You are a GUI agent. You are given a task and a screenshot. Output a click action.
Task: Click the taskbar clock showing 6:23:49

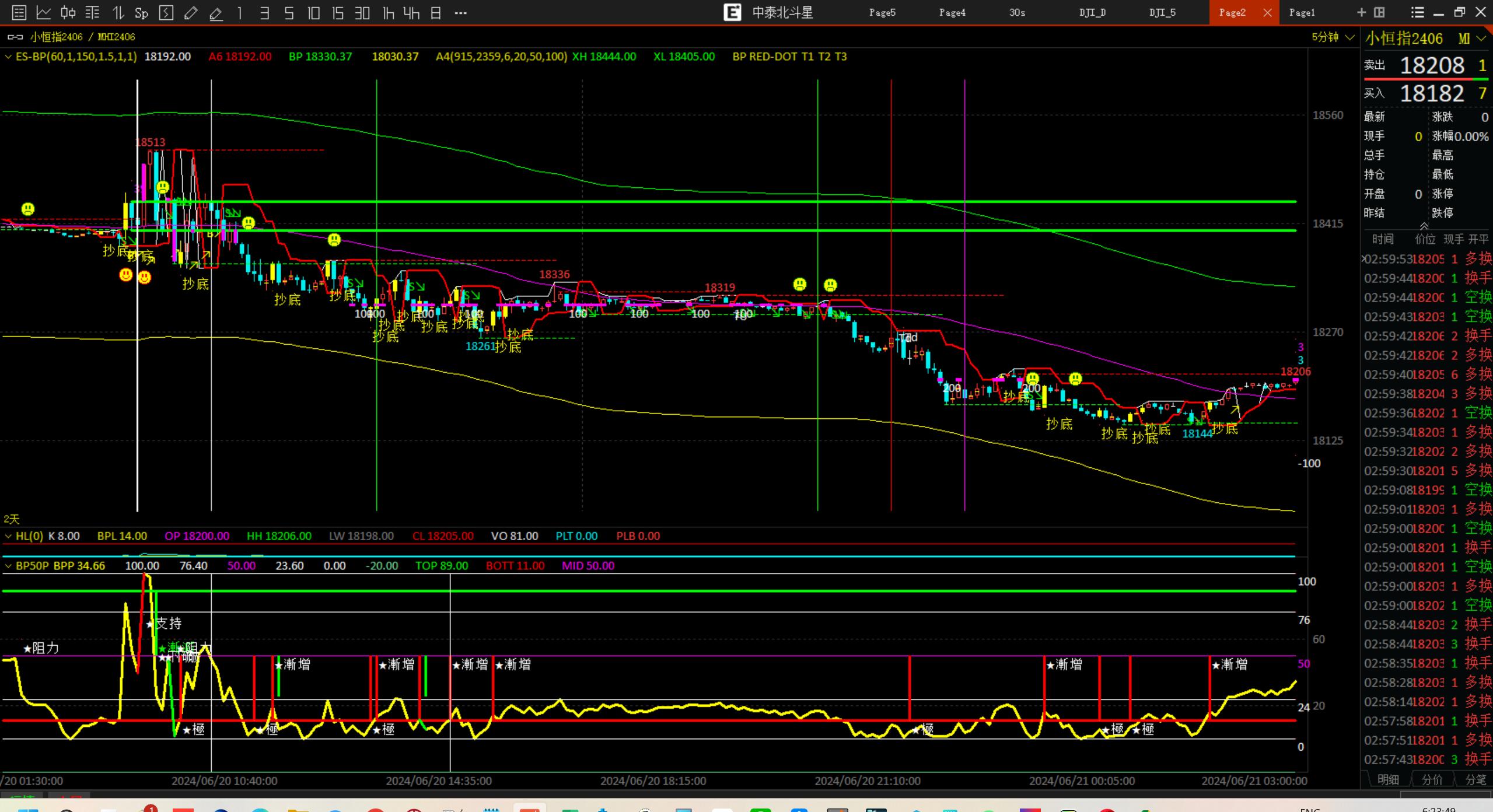[1439, 809]
